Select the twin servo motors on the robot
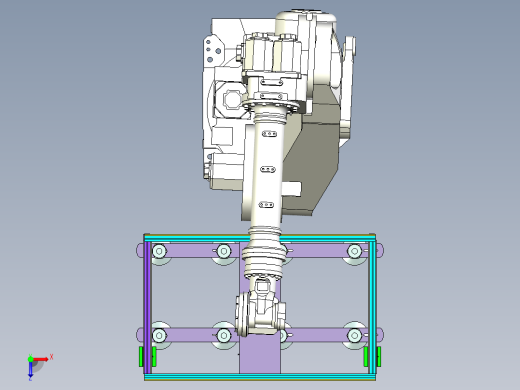This screenshot has width=520, height=390. (x=273, y=53)
